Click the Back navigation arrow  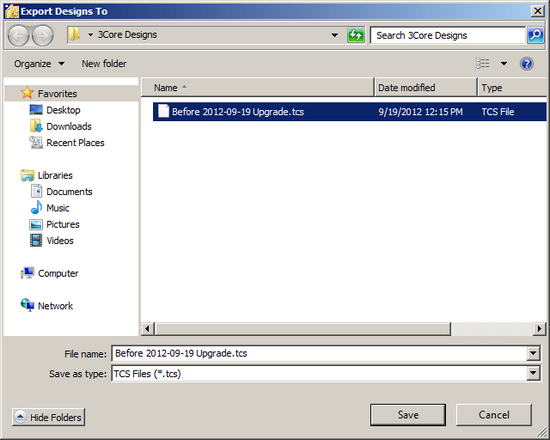[x=18, y=35]
